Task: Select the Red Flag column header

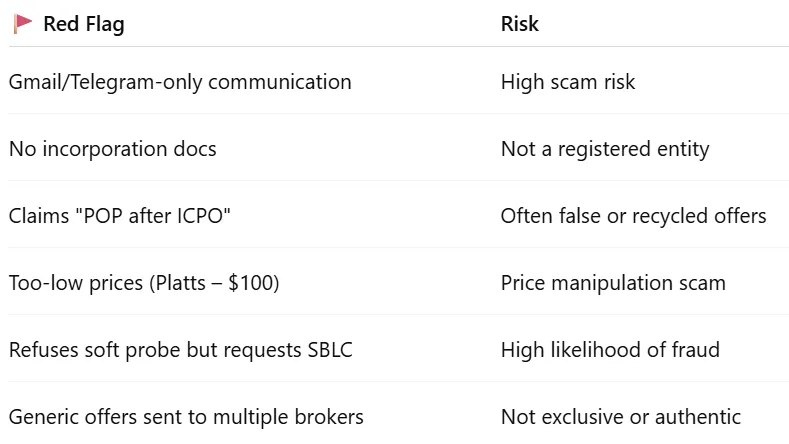Action: point(84,24)
